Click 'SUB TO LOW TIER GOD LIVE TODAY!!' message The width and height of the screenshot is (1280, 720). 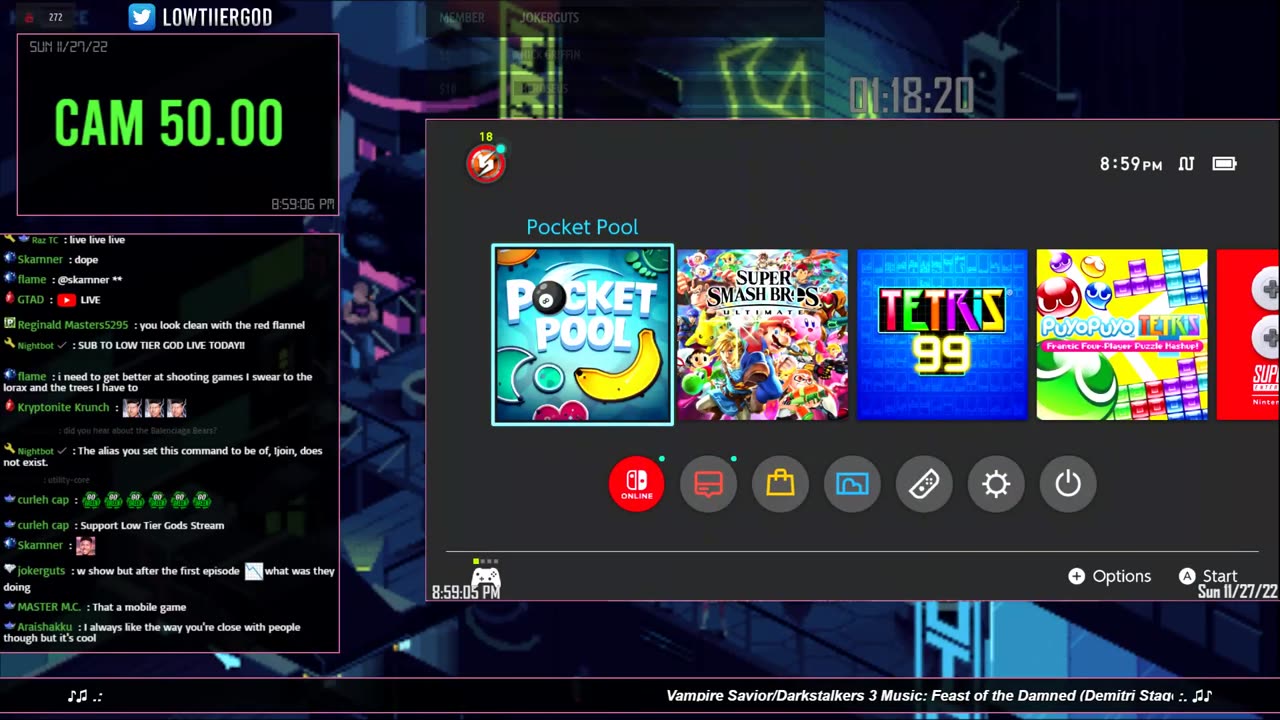click(x=161, y=345)
